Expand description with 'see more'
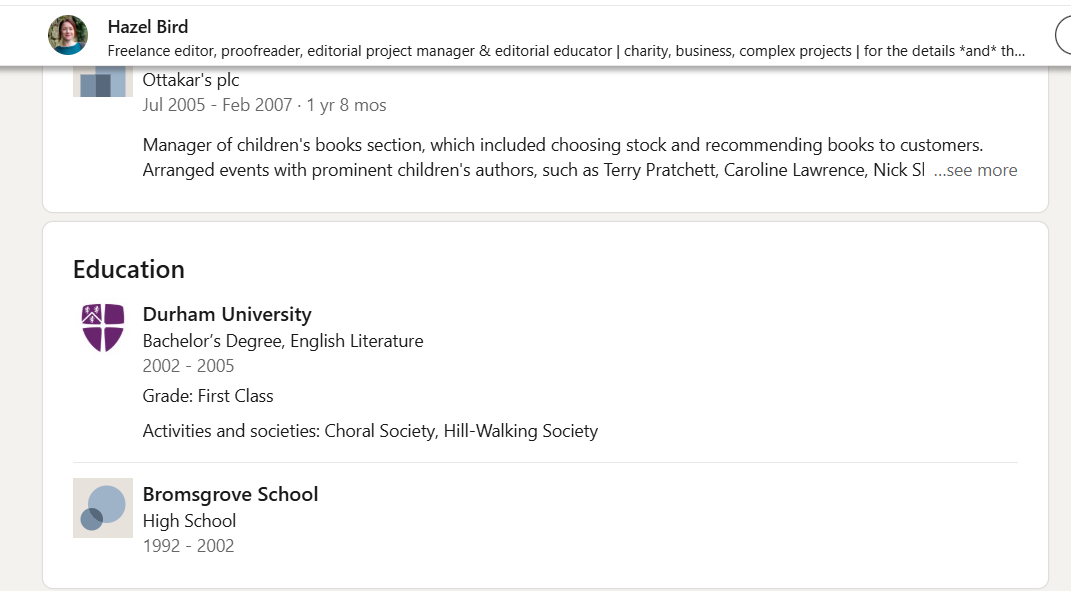 click(975, 170)
